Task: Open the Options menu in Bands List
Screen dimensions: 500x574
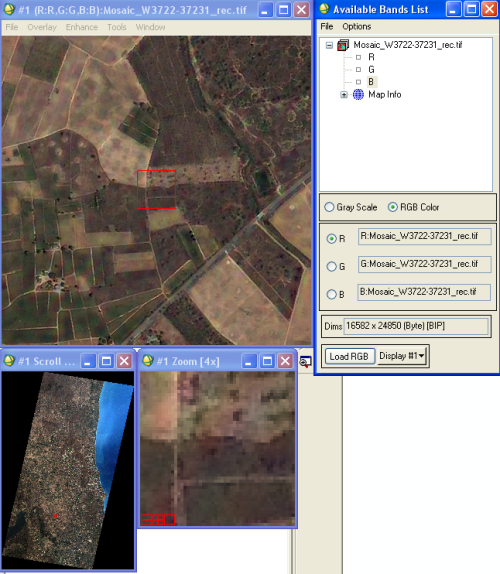Action: pos(357,26)
